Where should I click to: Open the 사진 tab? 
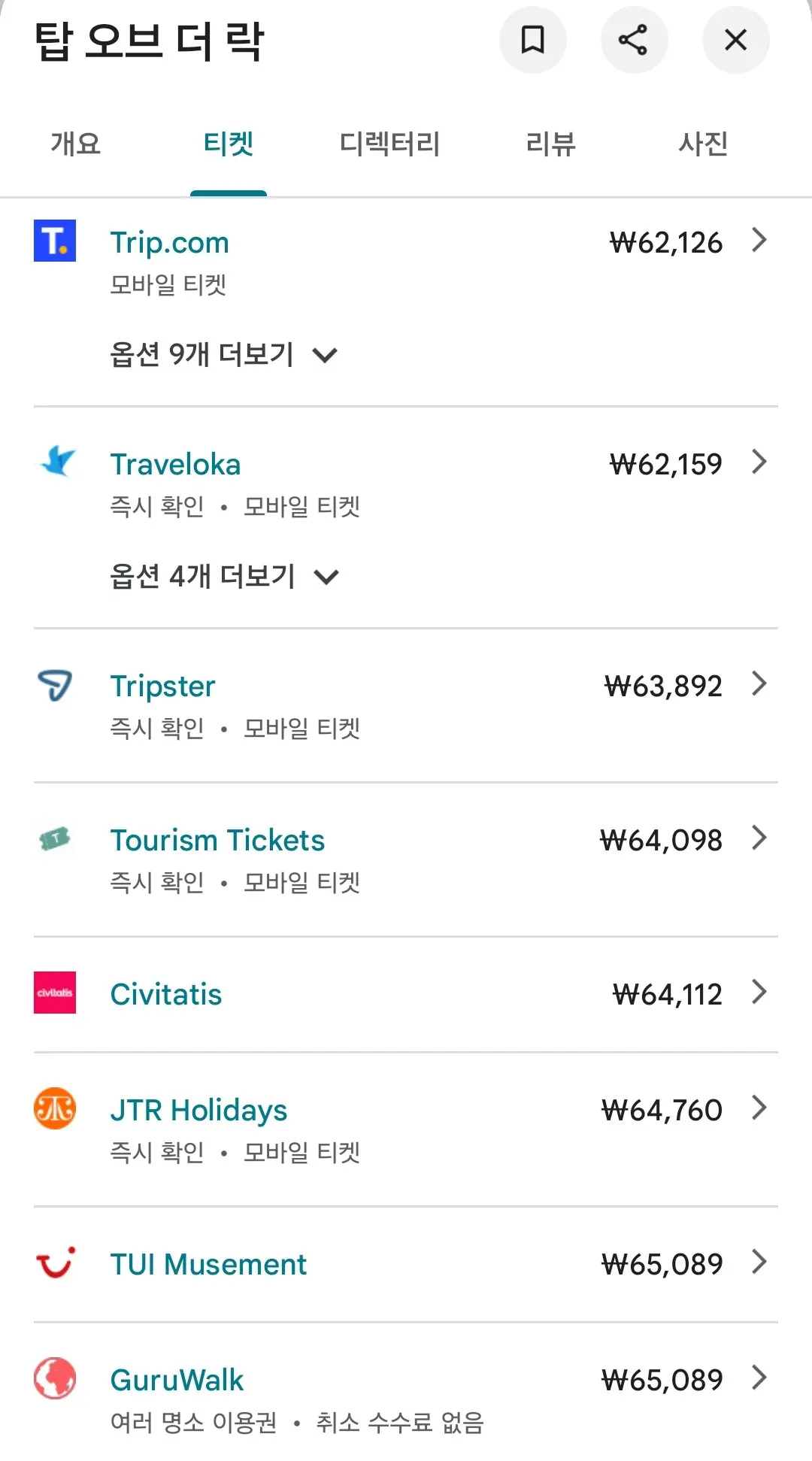(x=703, y=144)
